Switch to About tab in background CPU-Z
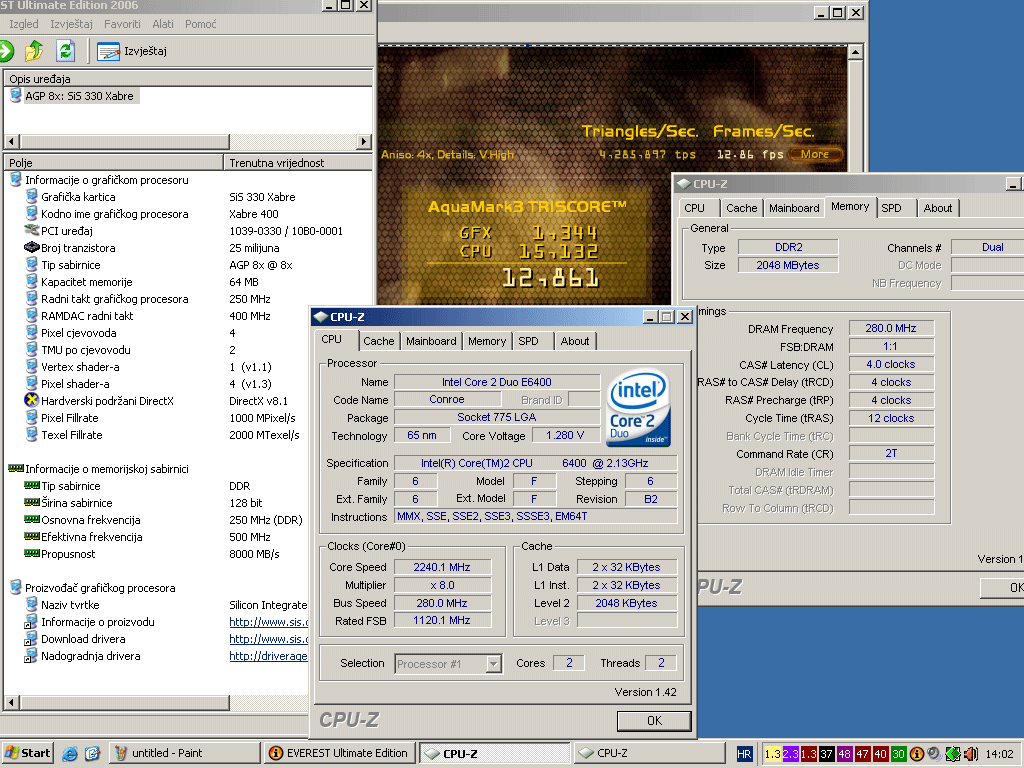 [x=938, y=208]
